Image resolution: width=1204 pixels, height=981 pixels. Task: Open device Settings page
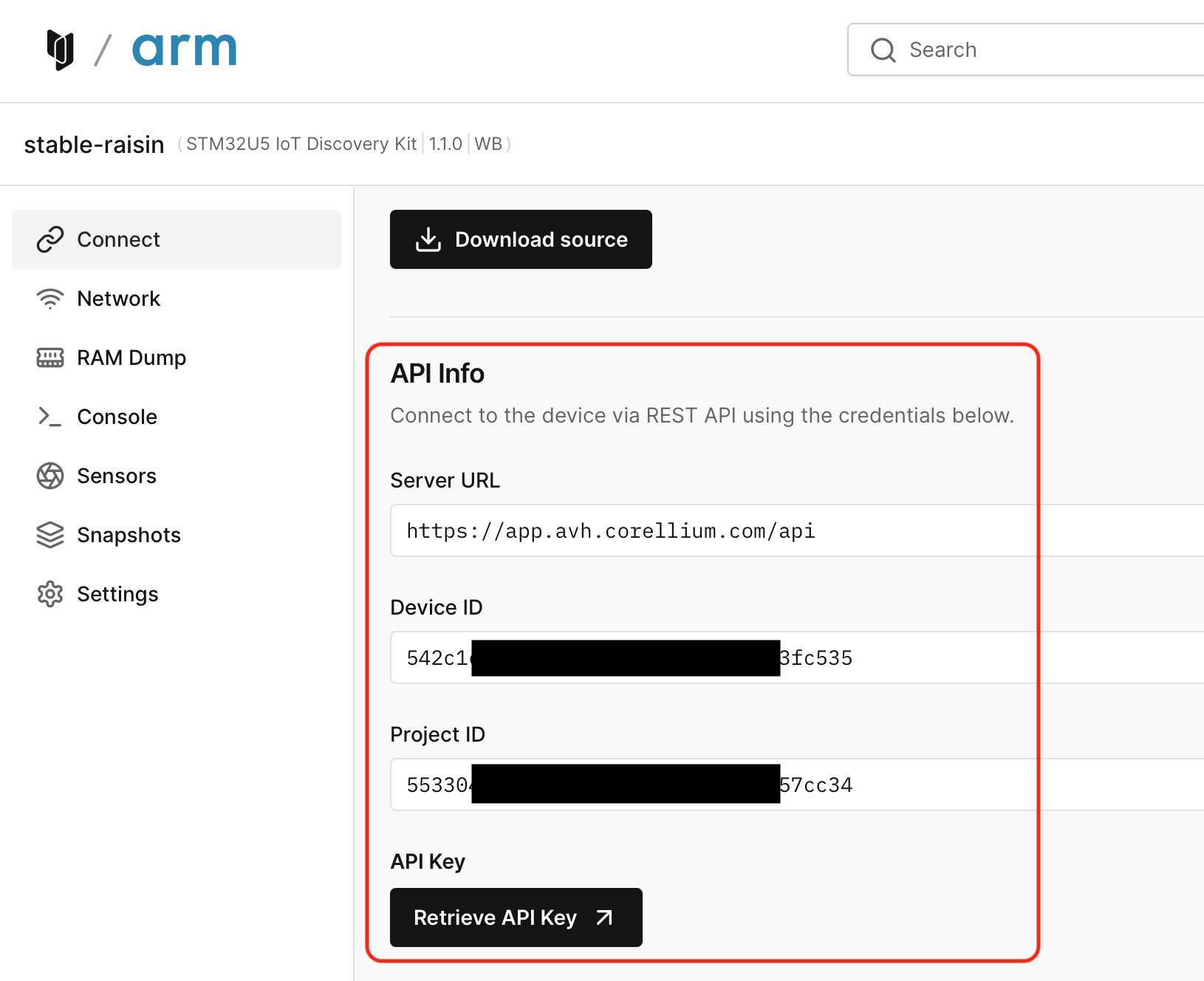pos(177,594)
